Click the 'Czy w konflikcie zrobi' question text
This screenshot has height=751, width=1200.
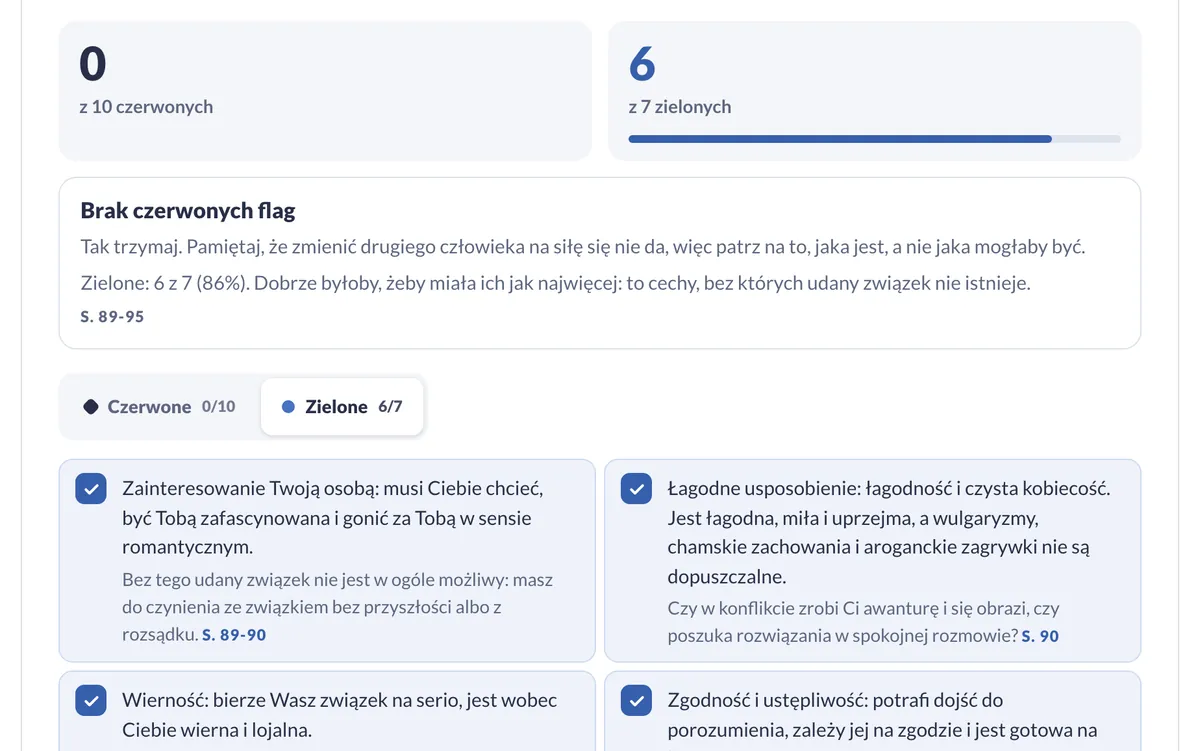point(864,622)
